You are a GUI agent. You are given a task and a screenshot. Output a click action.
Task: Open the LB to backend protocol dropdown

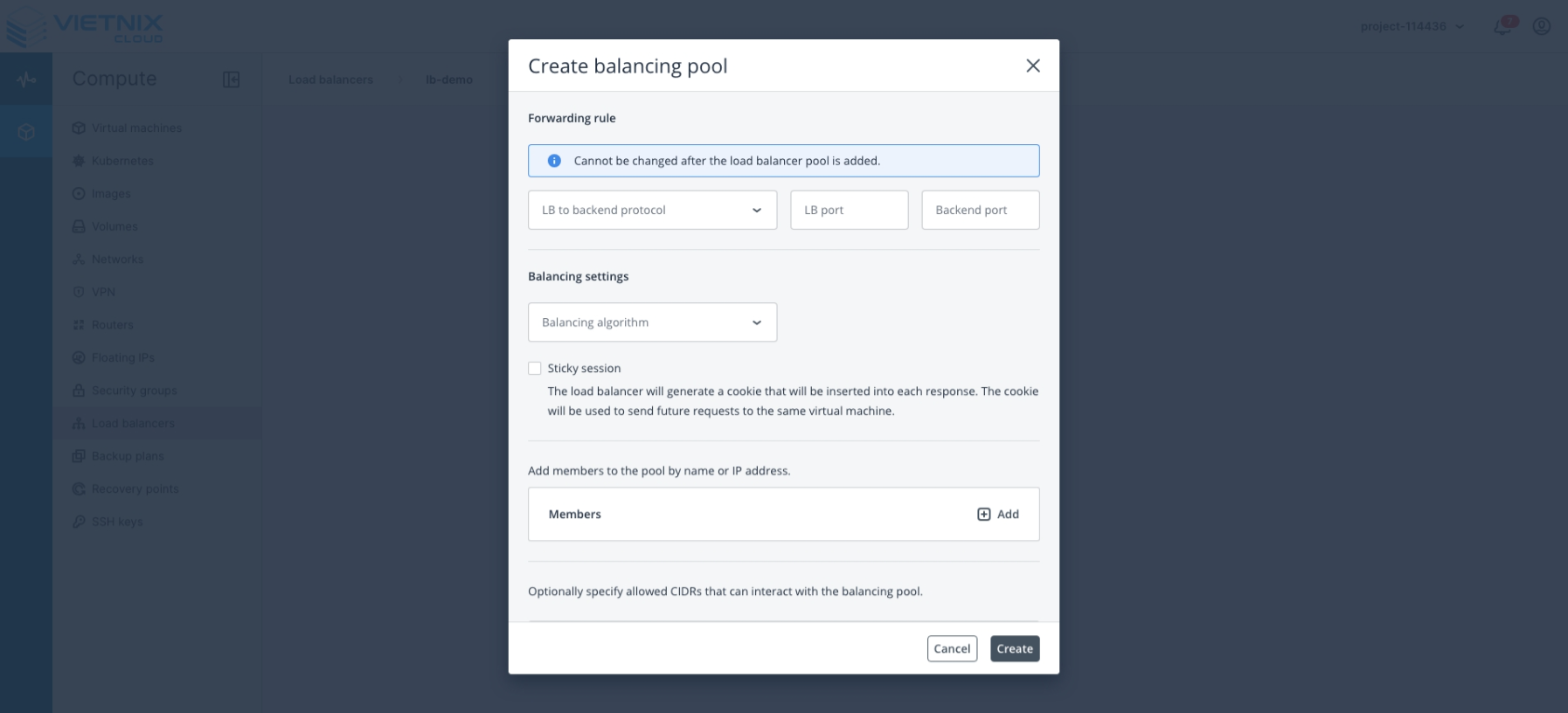click(x=652, y=210)
